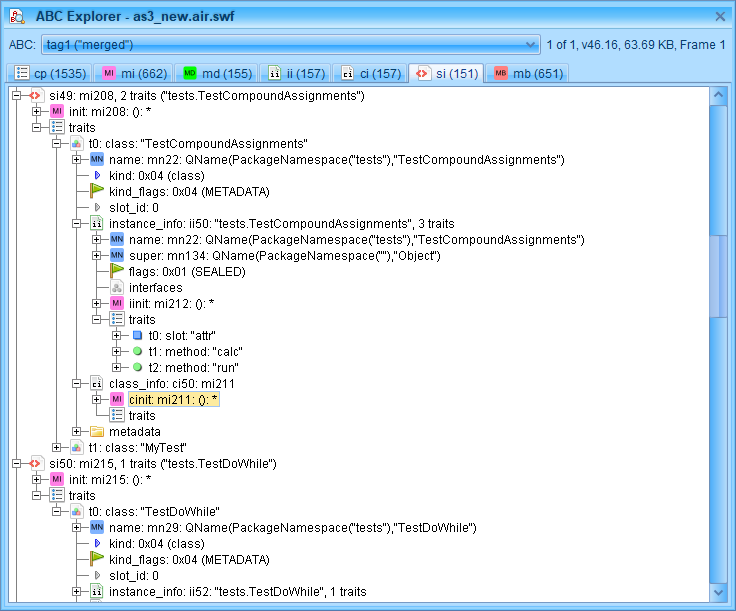
Task: Expand init: mi215 under si50
Action: tap(37, 480)
